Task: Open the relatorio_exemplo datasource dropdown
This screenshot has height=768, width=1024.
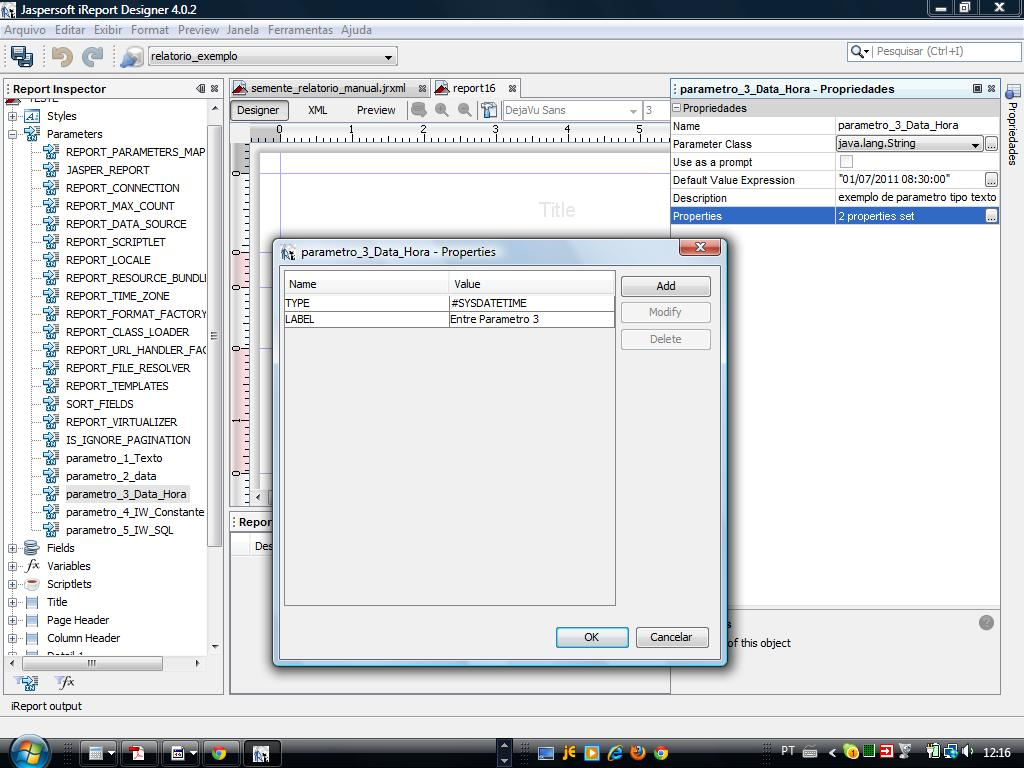Action: (x=389, y=57)
